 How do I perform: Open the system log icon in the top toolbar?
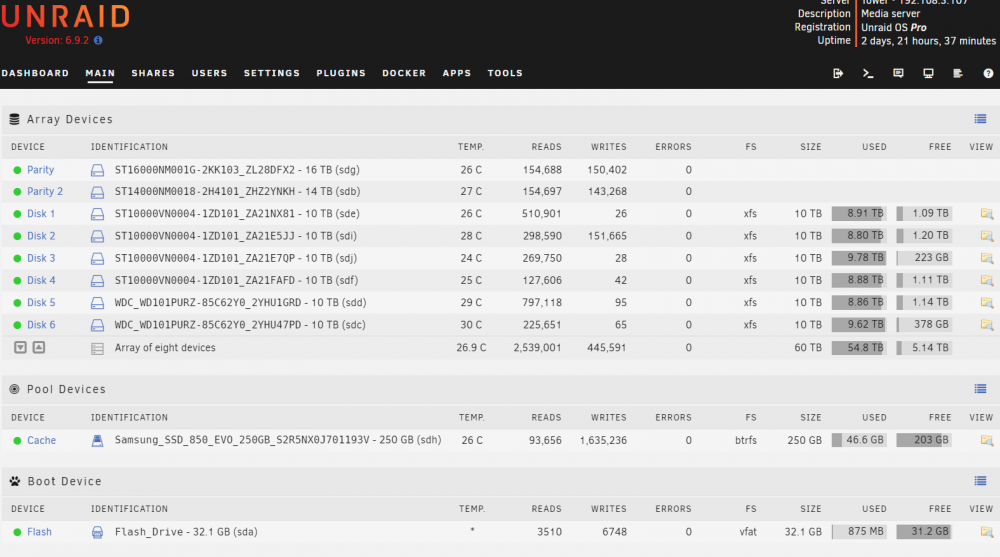coord(958,73)
